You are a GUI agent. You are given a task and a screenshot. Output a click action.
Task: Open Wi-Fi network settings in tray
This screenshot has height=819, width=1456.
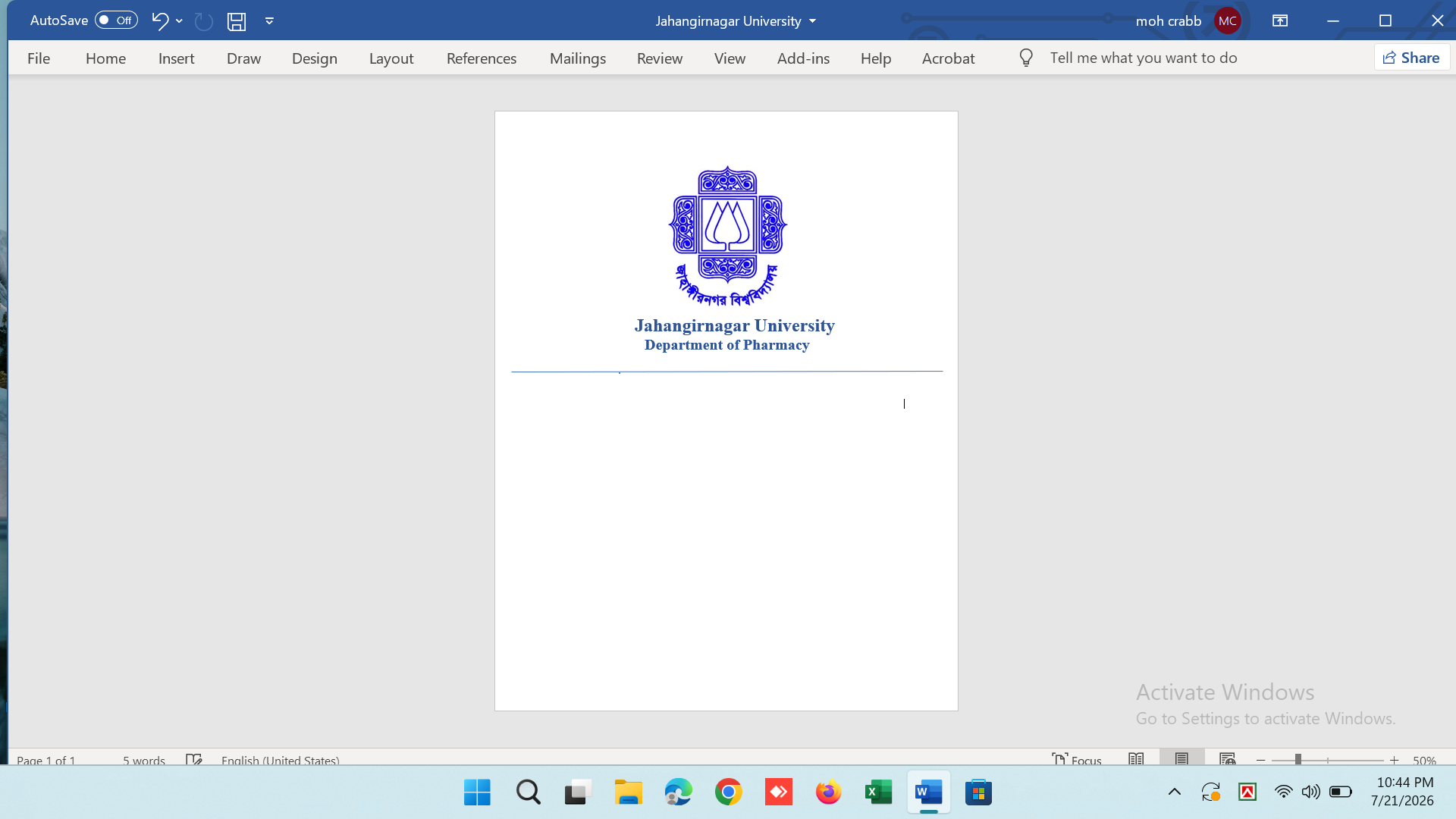pos(1283,792)
